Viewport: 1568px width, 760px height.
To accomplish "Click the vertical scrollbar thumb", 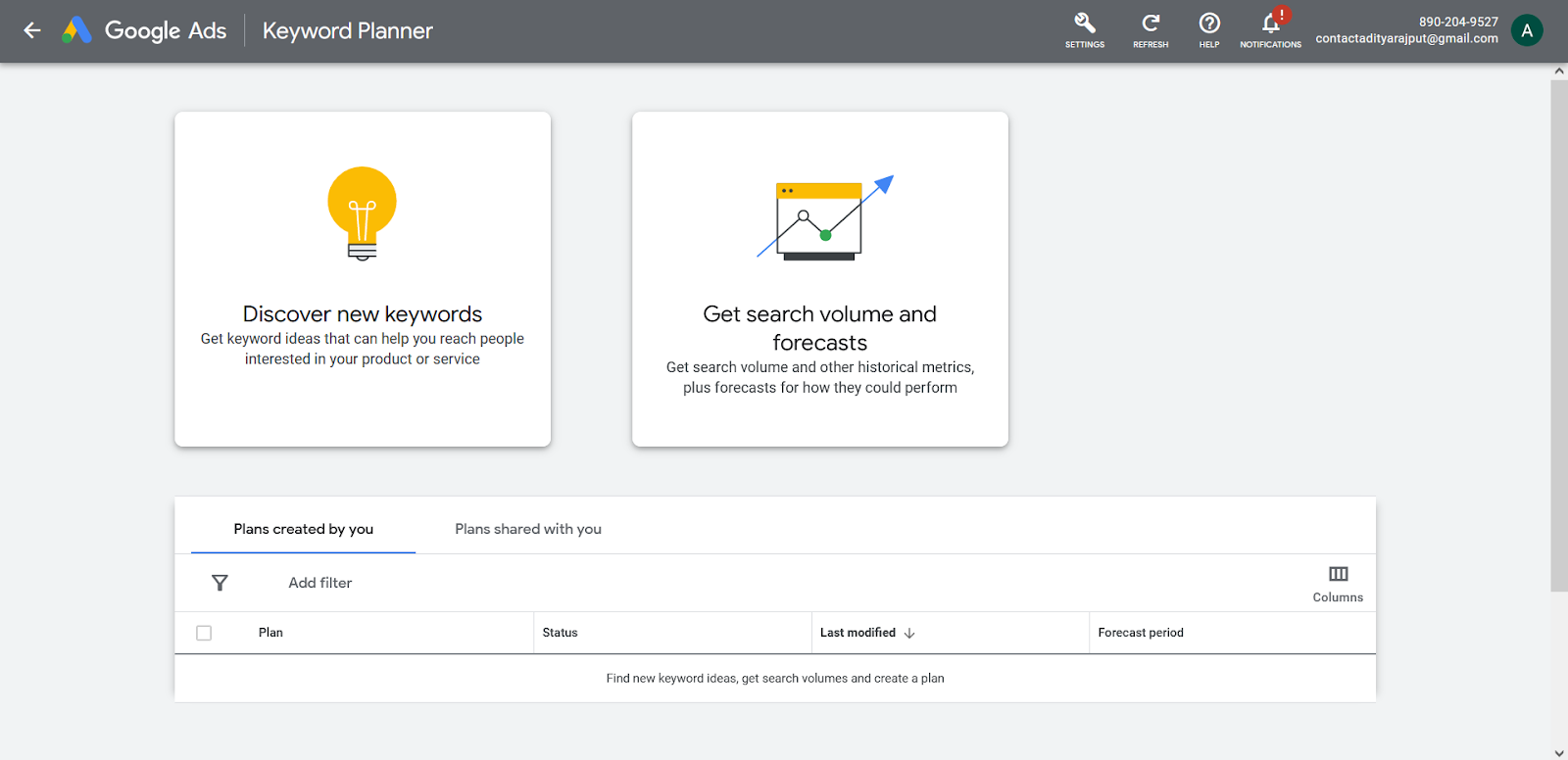I will pos(1558,333).
